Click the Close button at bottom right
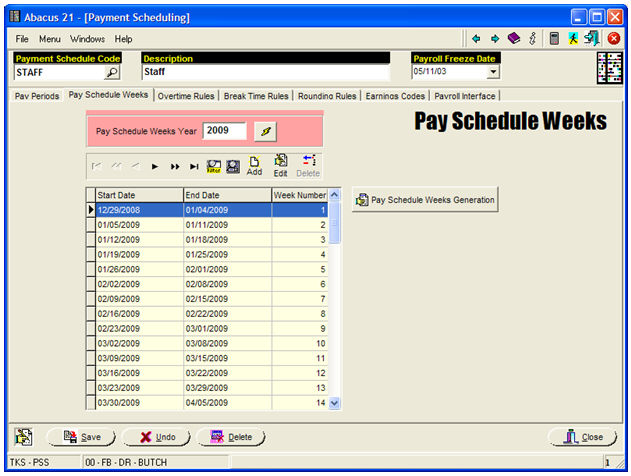The width and height of the screenshot is (631, 476). (x=583, y=437)
